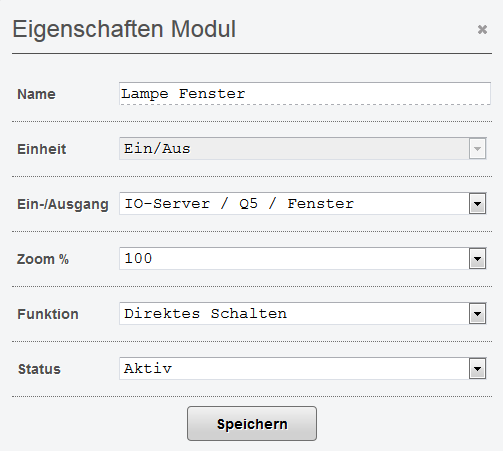
Task: Click the arrow button of Funktion dropdown
Action: click(477, 314)
